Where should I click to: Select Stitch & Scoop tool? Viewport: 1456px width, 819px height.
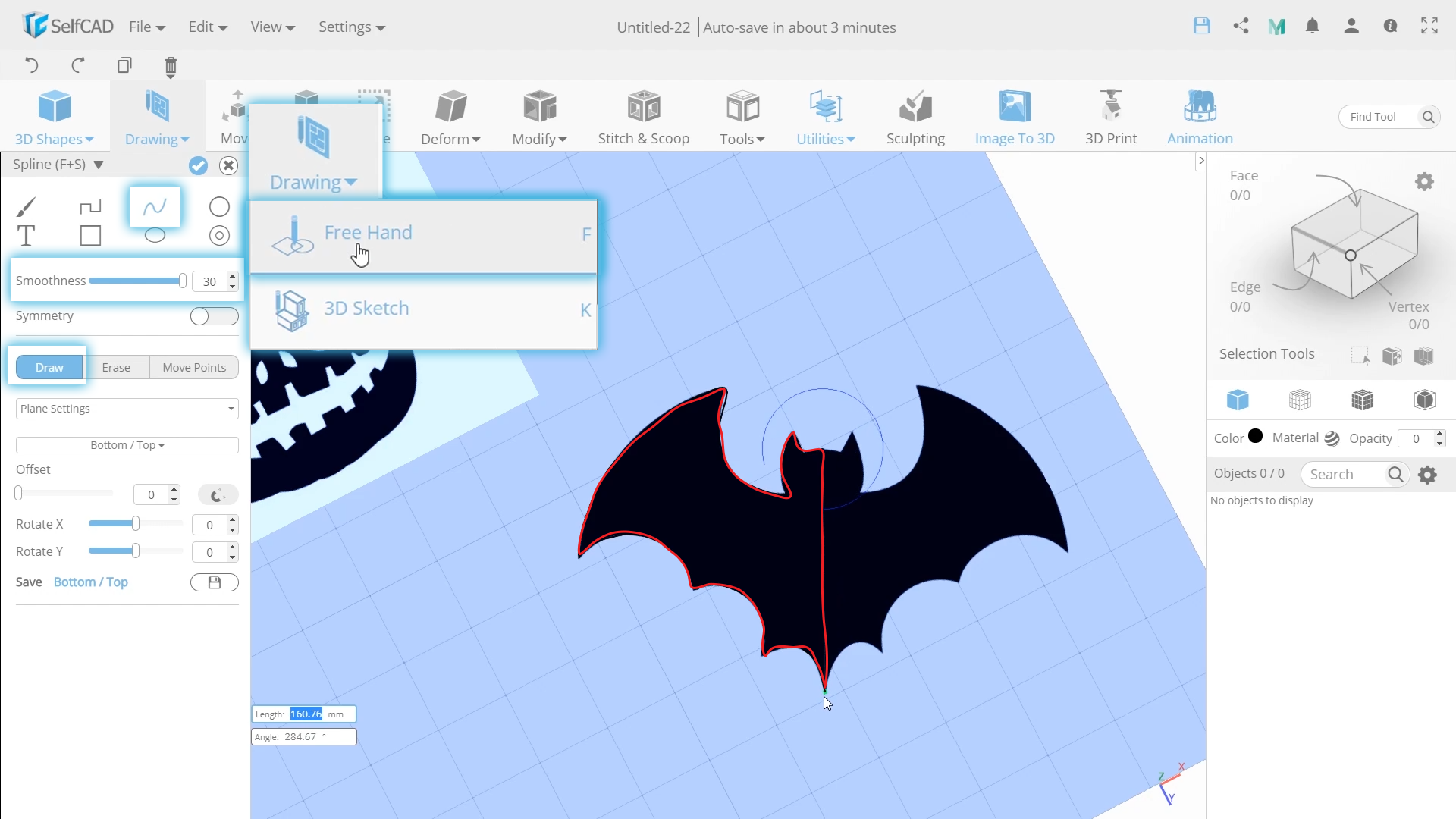tap(644, 118)
